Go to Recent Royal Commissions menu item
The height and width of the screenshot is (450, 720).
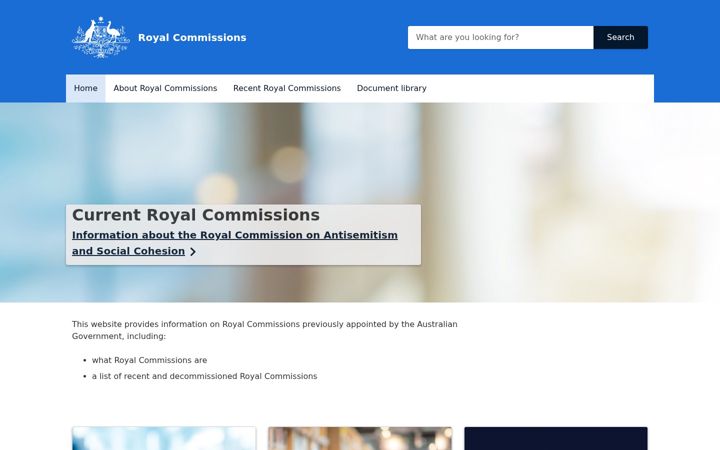[287, 88]
